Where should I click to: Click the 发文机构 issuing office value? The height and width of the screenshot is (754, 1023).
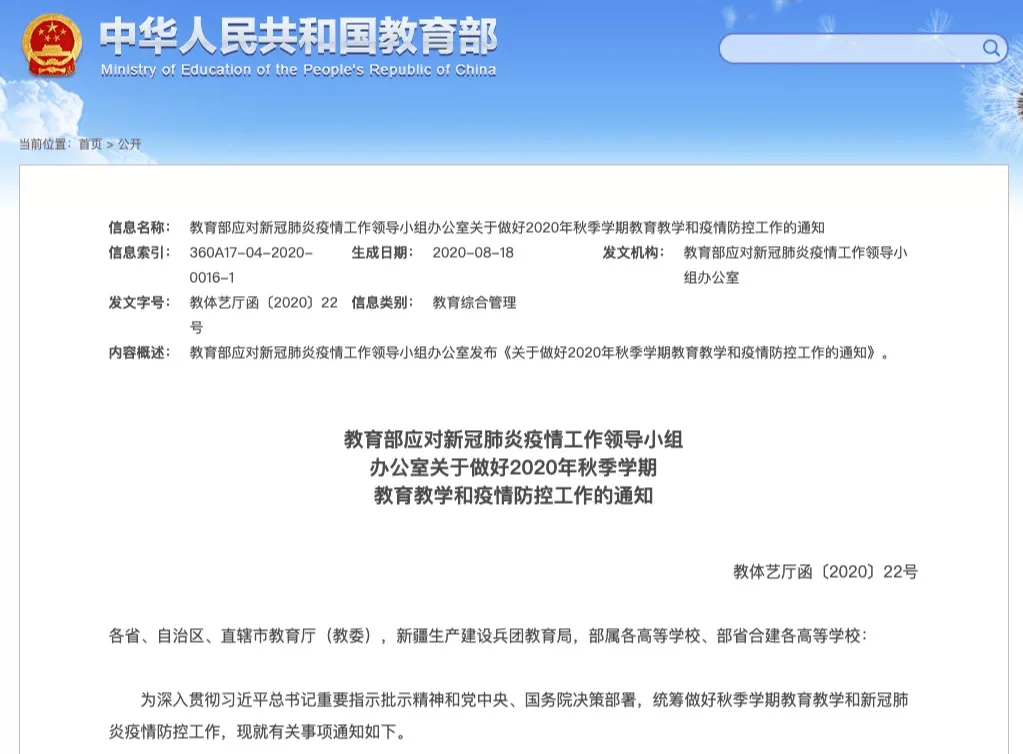[x=795, y=264]
